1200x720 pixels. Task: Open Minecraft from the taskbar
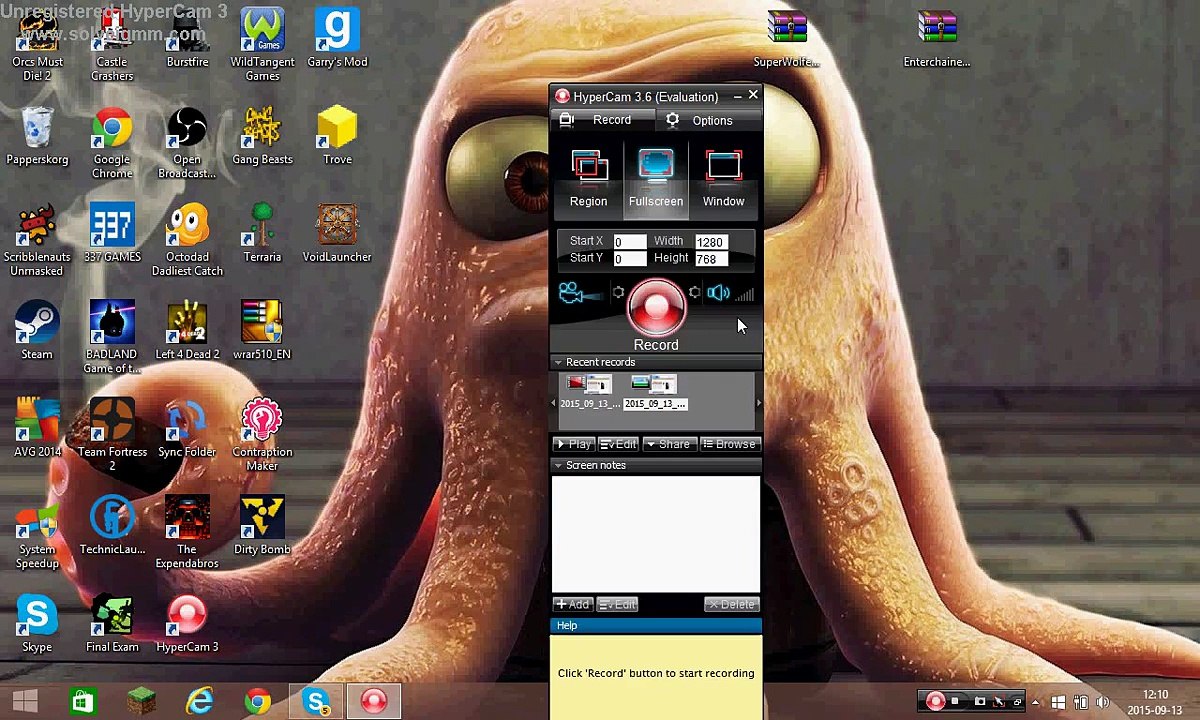tap(140, 701)
